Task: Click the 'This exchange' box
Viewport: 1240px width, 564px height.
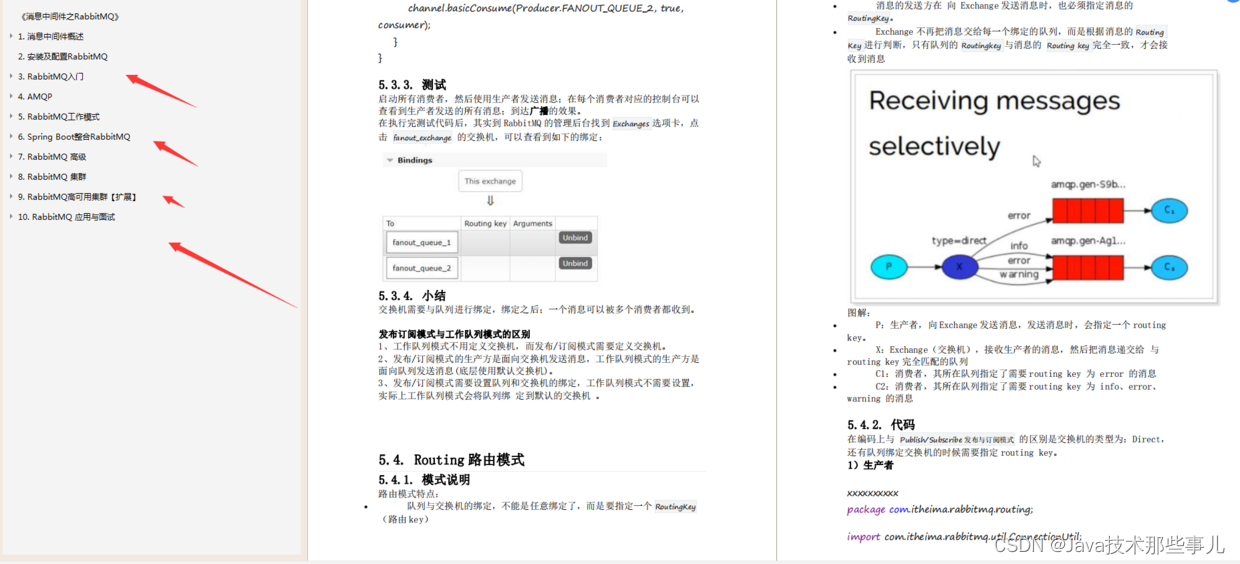Action: pos(490,181)
